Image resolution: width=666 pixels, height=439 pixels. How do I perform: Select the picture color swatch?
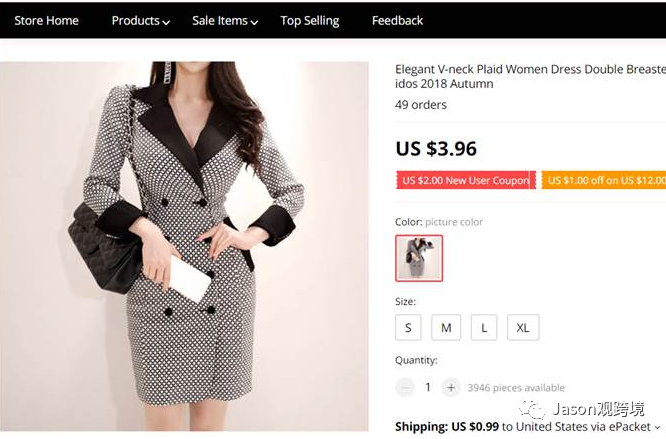point(419,258)
